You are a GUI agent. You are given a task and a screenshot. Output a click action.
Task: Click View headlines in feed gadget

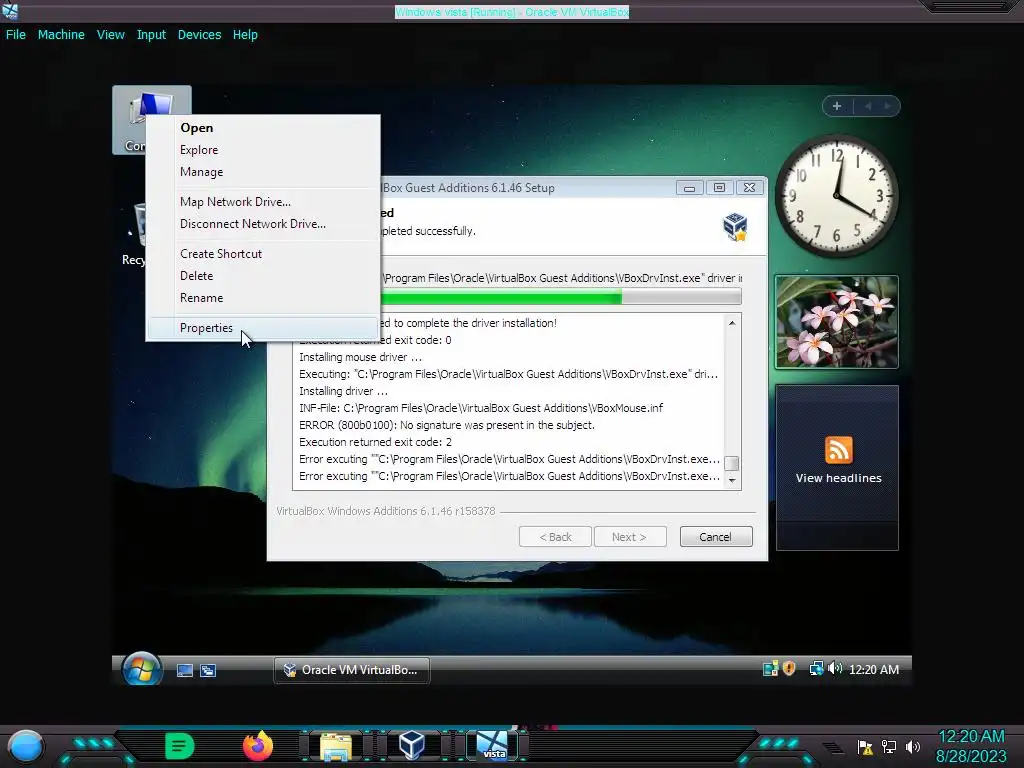[x=839, y=478]
